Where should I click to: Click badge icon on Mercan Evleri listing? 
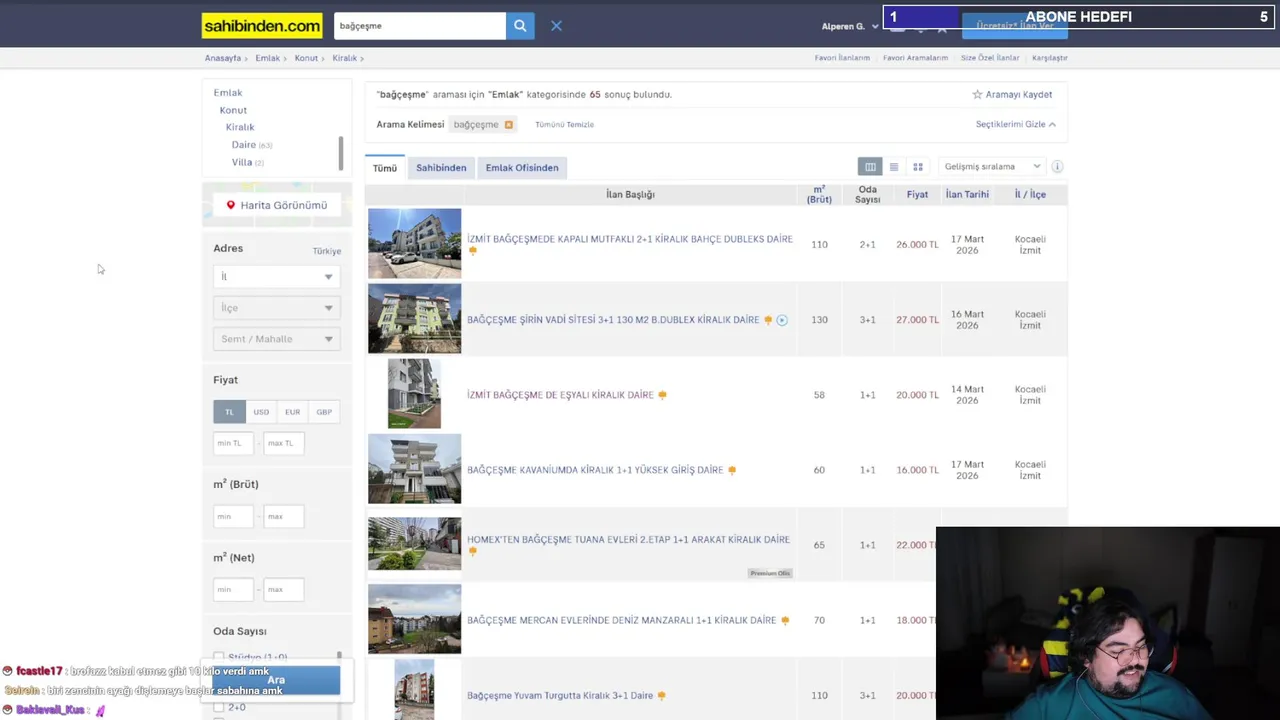coord(785,621)
